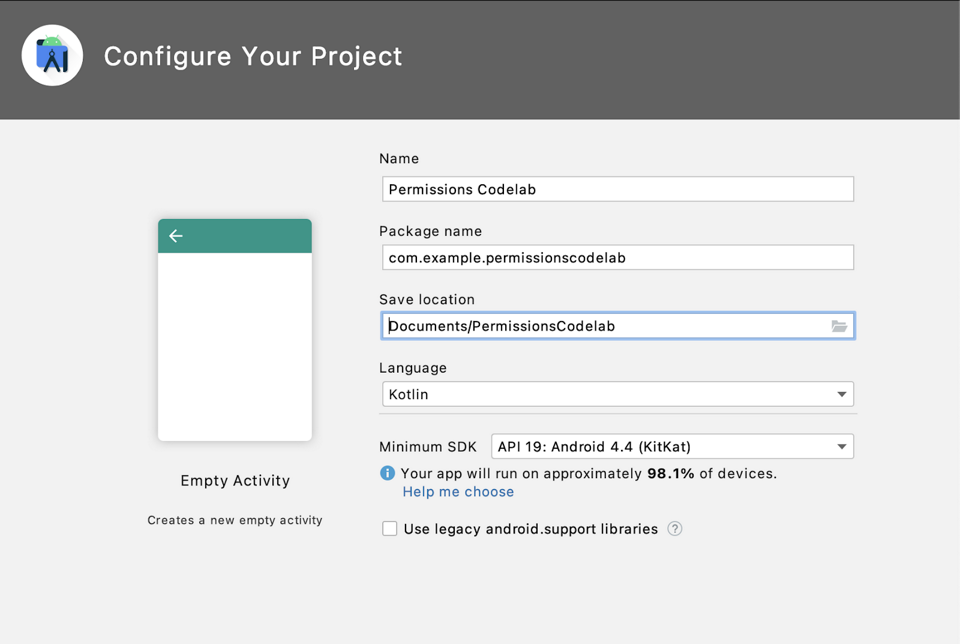Focus the Permissions Codelab name field
960x644 pixels.
click(x=618, y=189)
